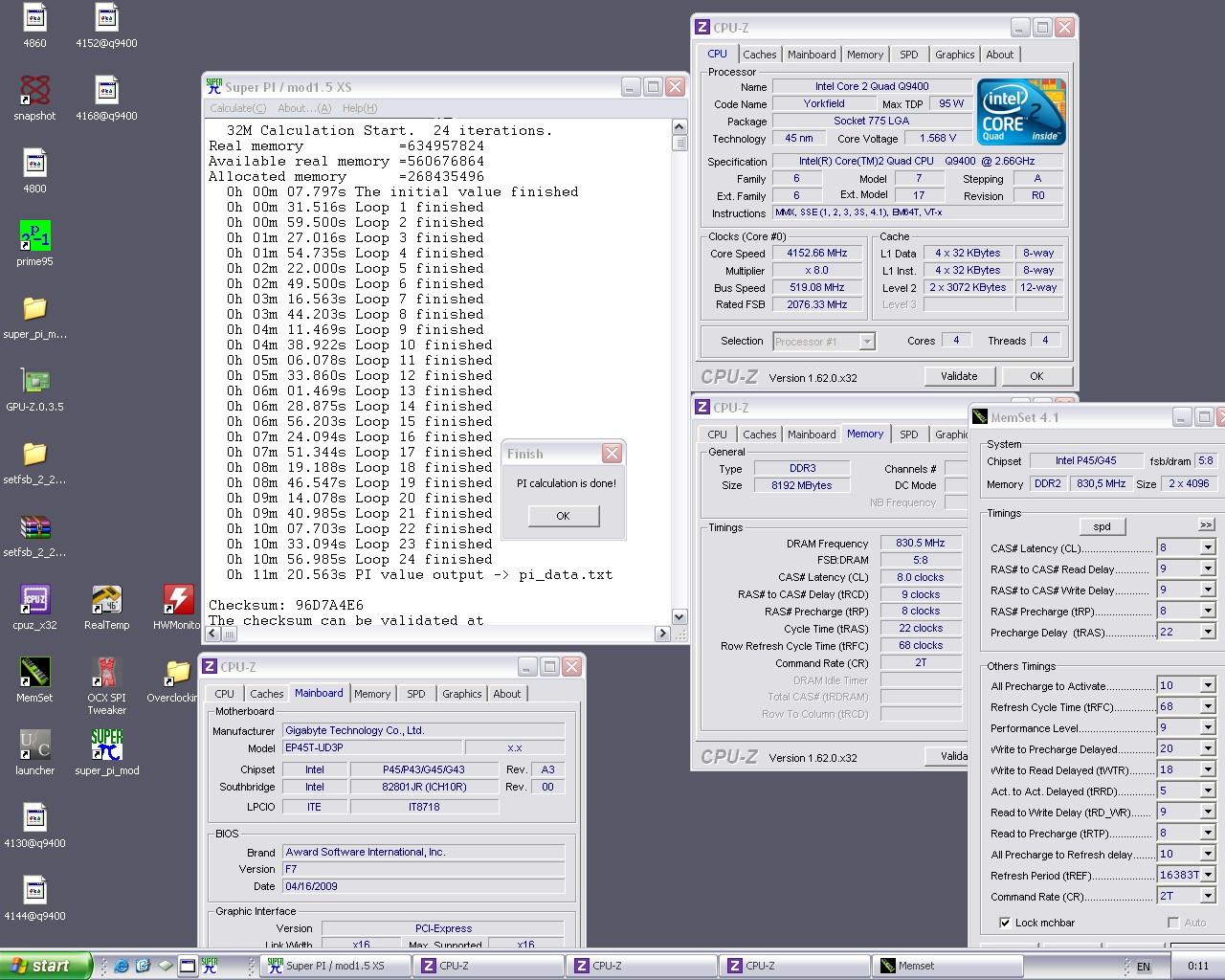This screenshot has height=980, width=1225.
Task: Open the Calculate menu in Super PI
Action: [x=238, y=108]
